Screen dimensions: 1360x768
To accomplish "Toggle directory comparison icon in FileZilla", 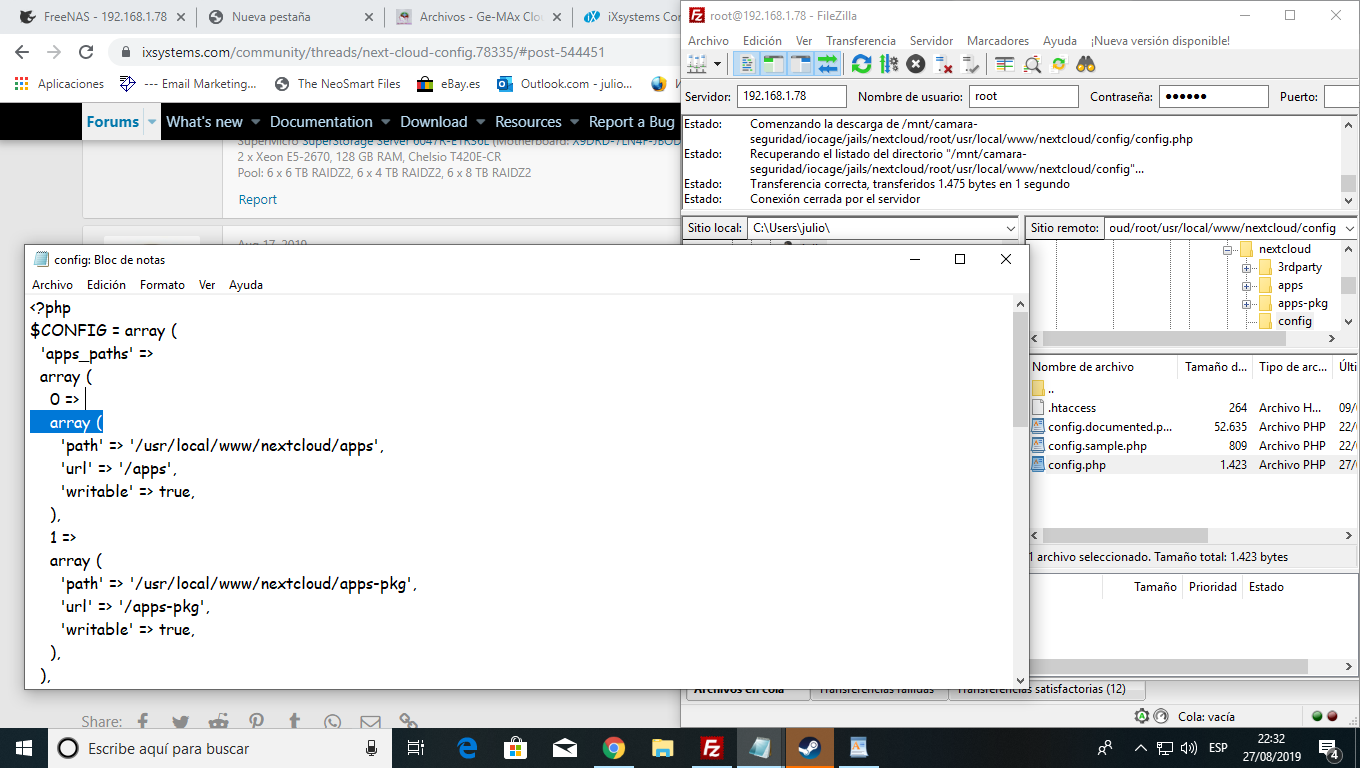I will coord(1032,64).
